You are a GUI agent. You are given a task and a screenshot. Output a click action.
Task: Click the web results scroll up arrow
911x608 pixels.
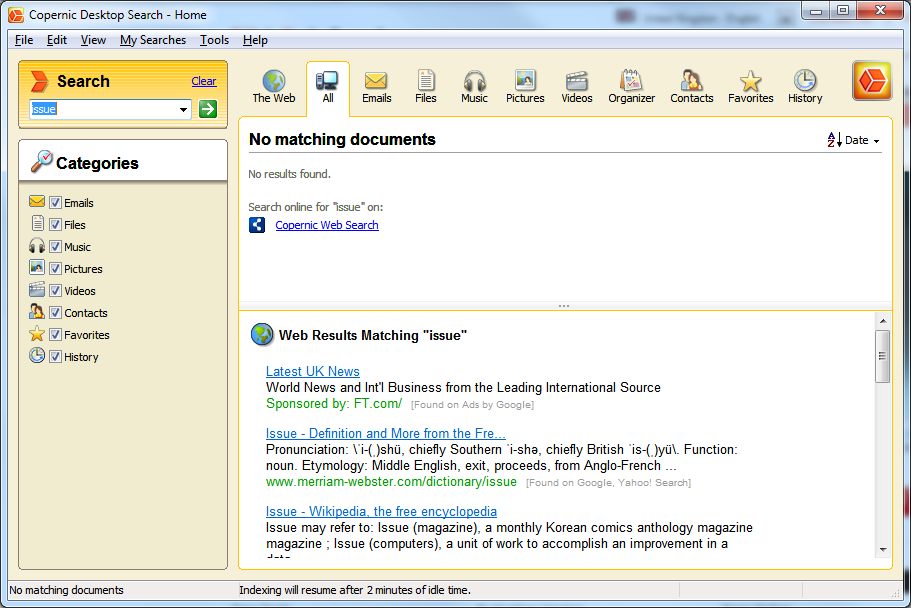coord(883,321)
